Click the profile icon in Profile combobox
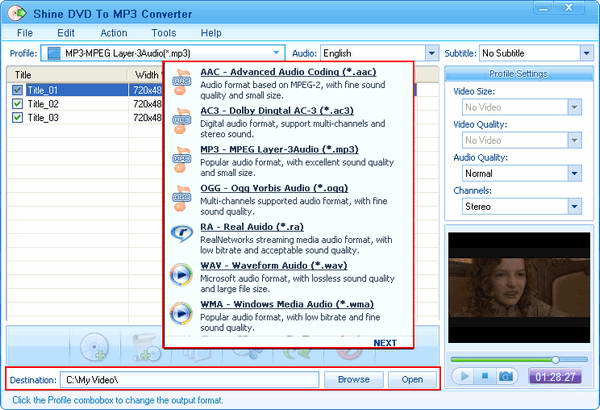The width and height of the screenshot is (600, 410). tap(54, 53)
